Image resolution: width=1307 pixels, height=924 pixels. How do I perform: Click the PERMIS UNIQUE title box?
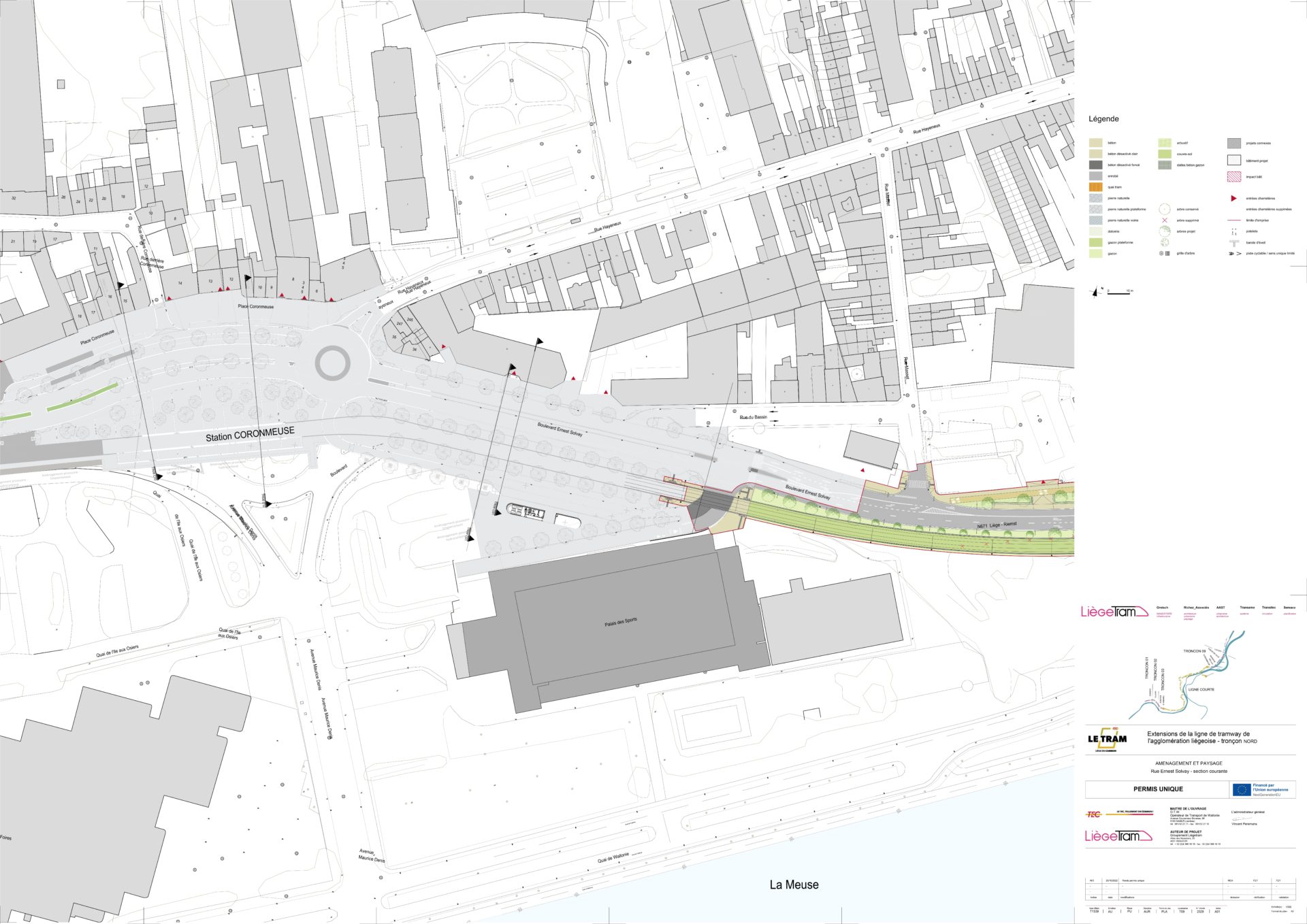tap(1158, 789)
